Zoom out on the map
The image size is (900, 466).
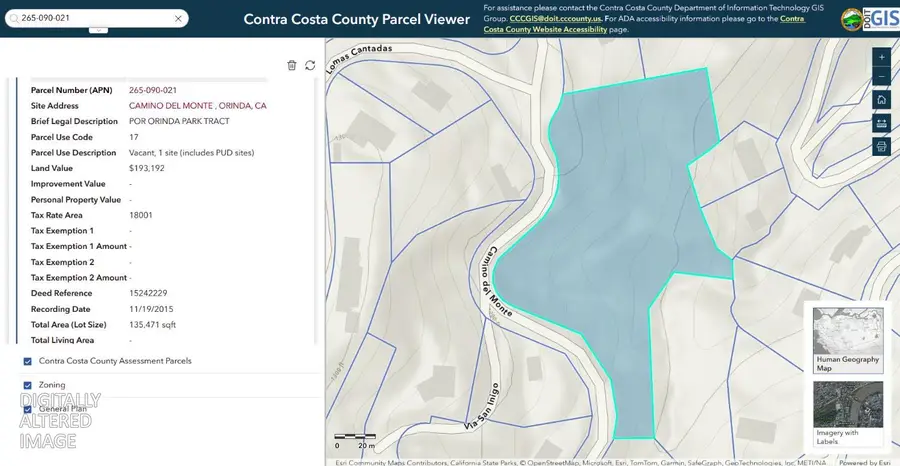pos(882,76)
